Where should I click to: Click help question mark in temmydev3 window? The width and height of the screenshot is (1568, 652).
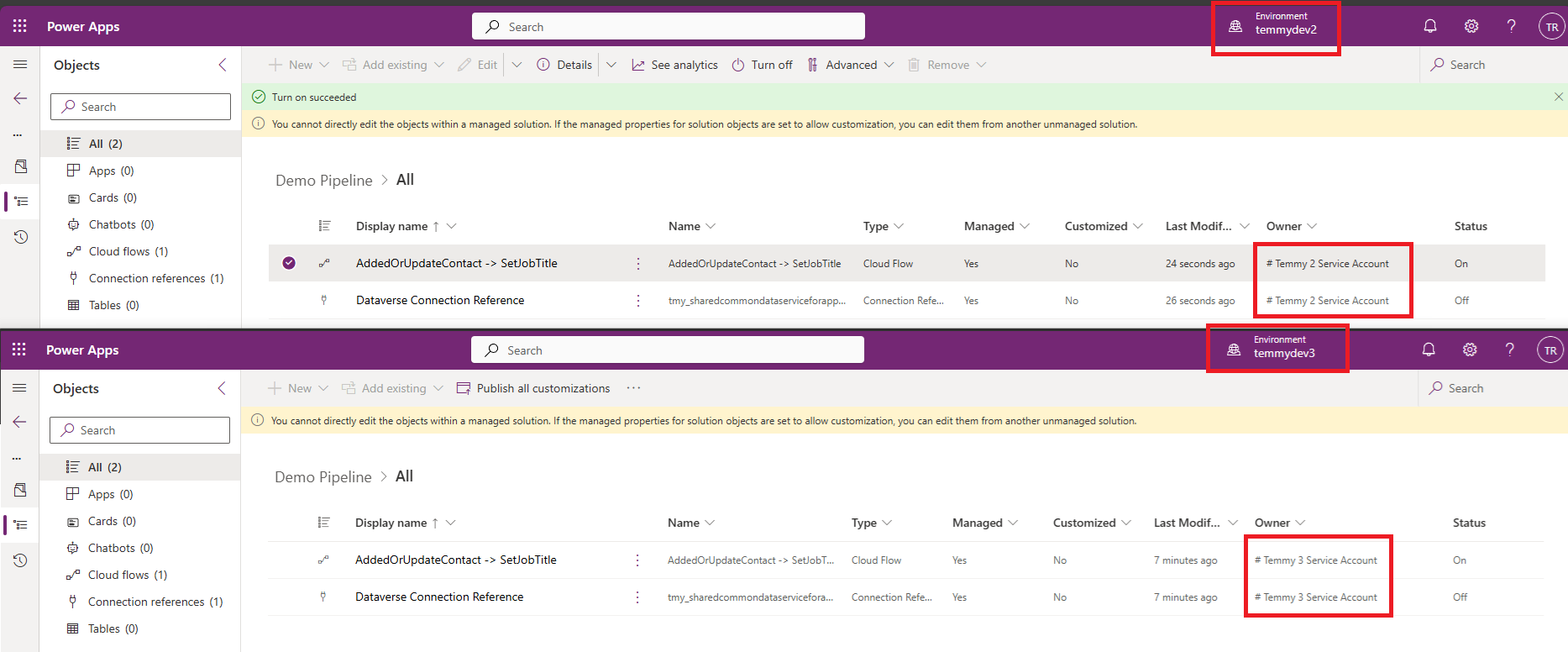pyautogui.click(x=1510, y=350)
